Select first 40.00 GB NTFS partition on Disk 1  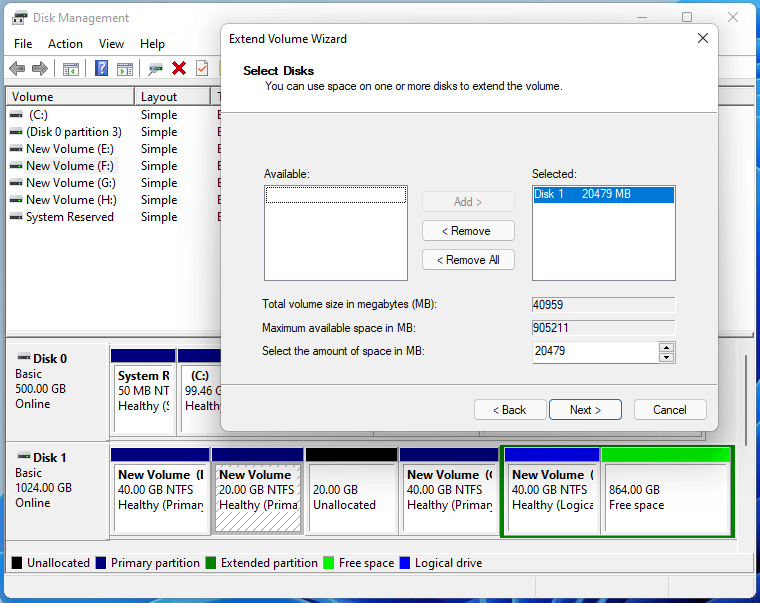[160, 491]
